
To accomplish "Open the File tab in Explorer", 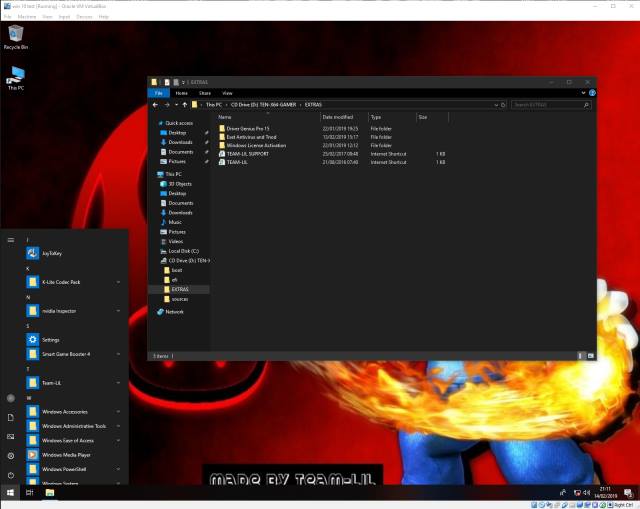I will point(159,93).
